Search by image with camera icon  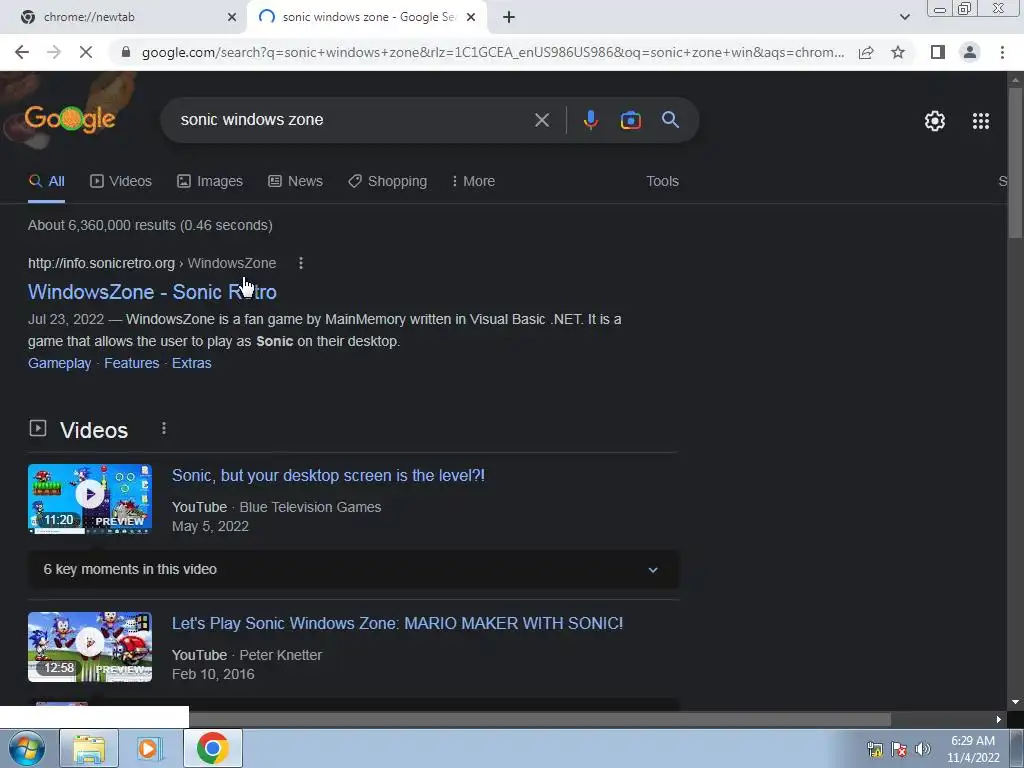click(630, 120)
